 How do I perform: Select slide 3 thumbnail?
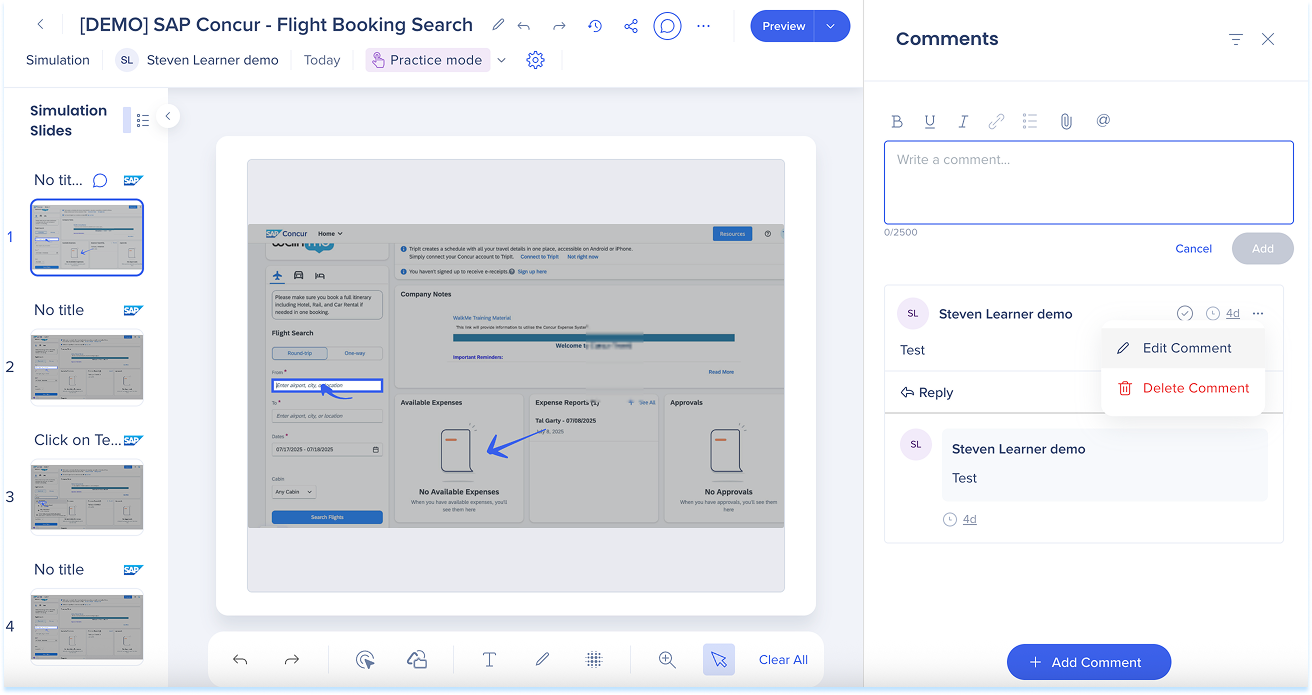click(x=87, y=496)
